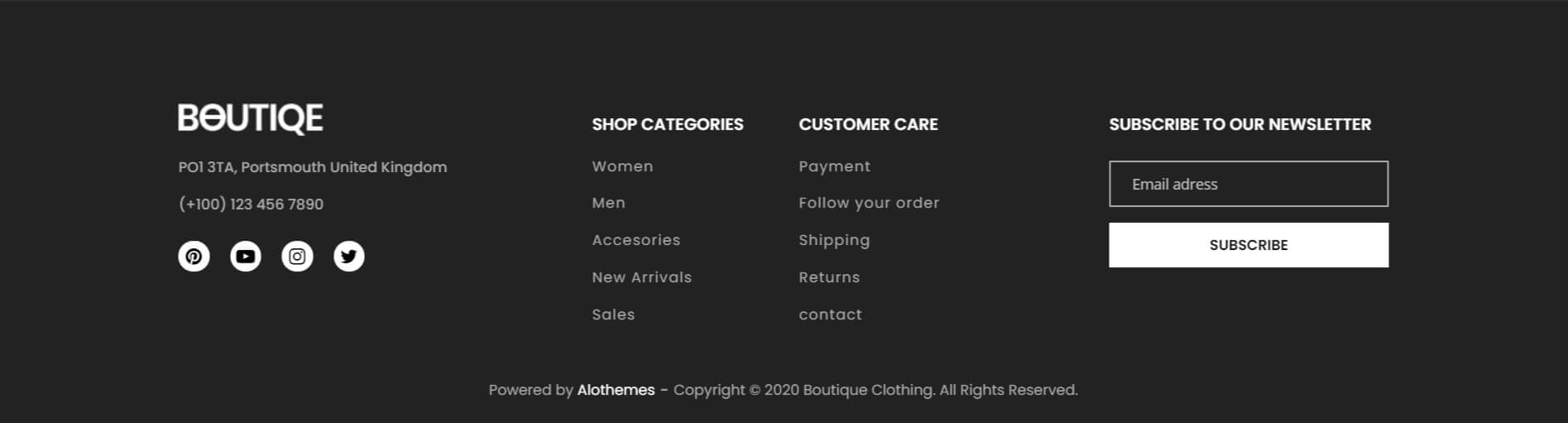
Task: Go to the Men category
Action: (608, 203)
